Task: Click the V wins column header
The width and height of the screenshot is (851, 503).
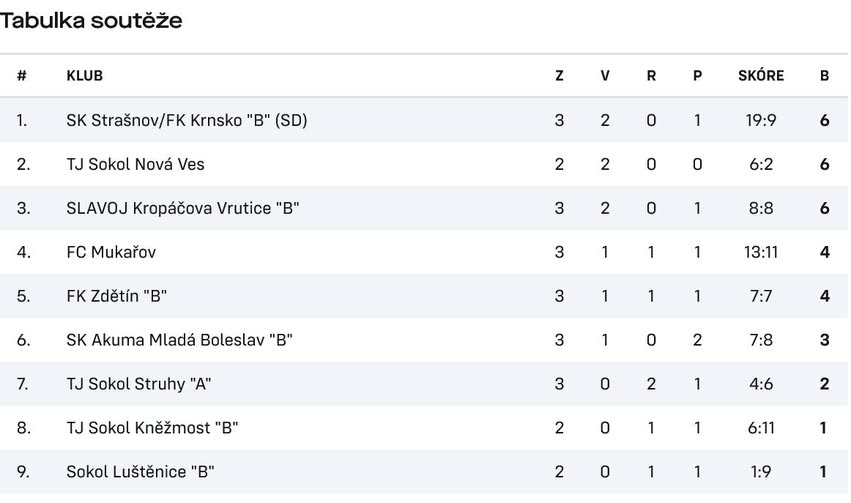Action: click(x=605, y=76)
